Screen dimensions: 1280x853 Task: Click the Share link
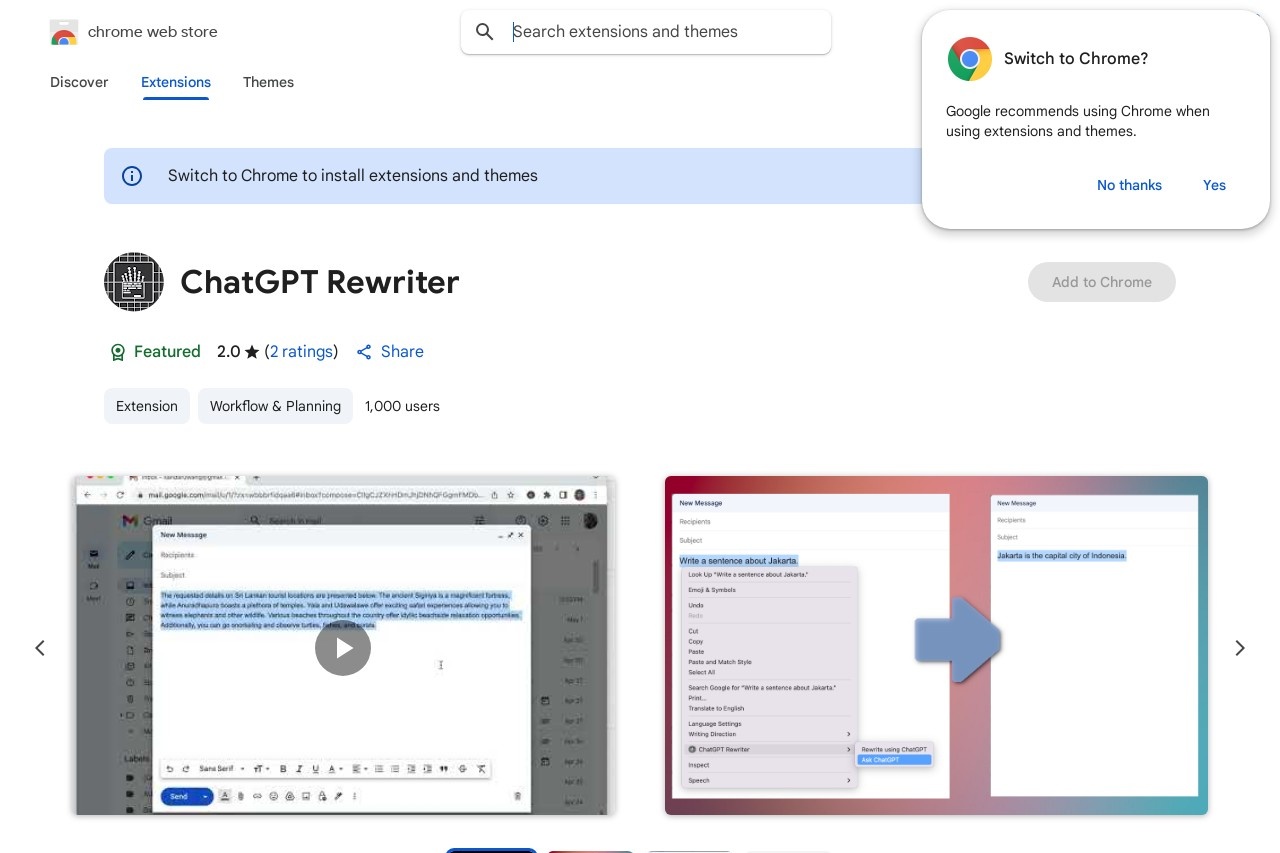point(390,352)
